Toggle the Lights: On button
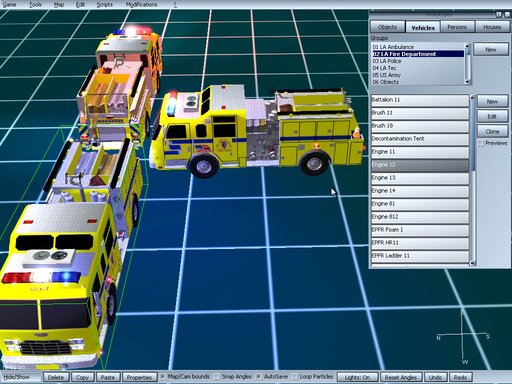 click(x=357, y=377)
